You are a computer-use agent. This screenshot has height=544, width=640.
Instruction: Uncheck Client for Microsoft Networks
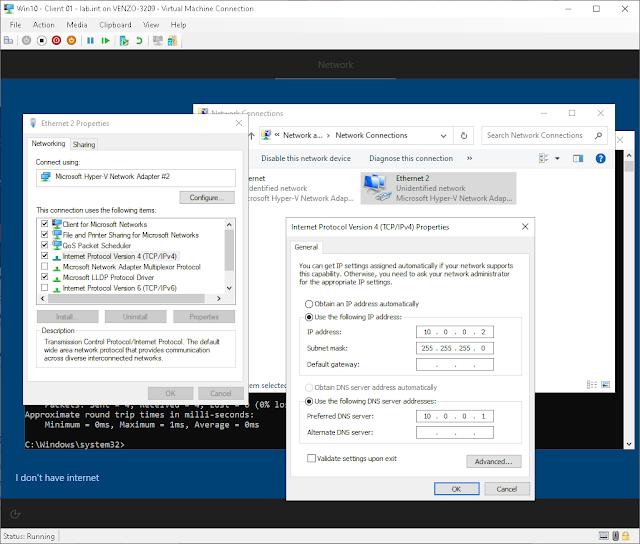pyautogui.click(x=44, y=224)
